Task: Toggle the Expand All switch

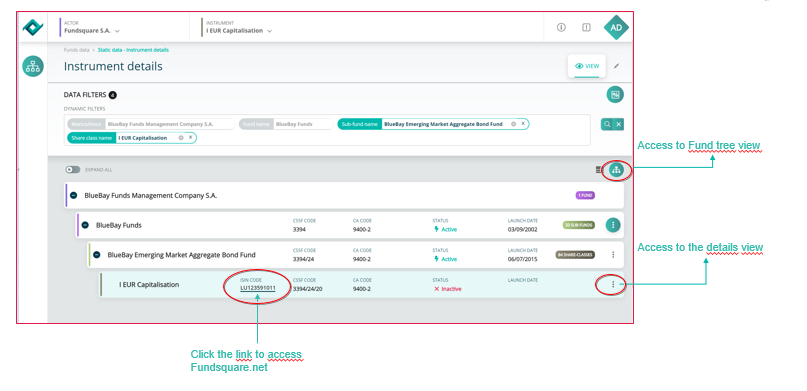Action: pyautogui.click(x=73, y=170)
